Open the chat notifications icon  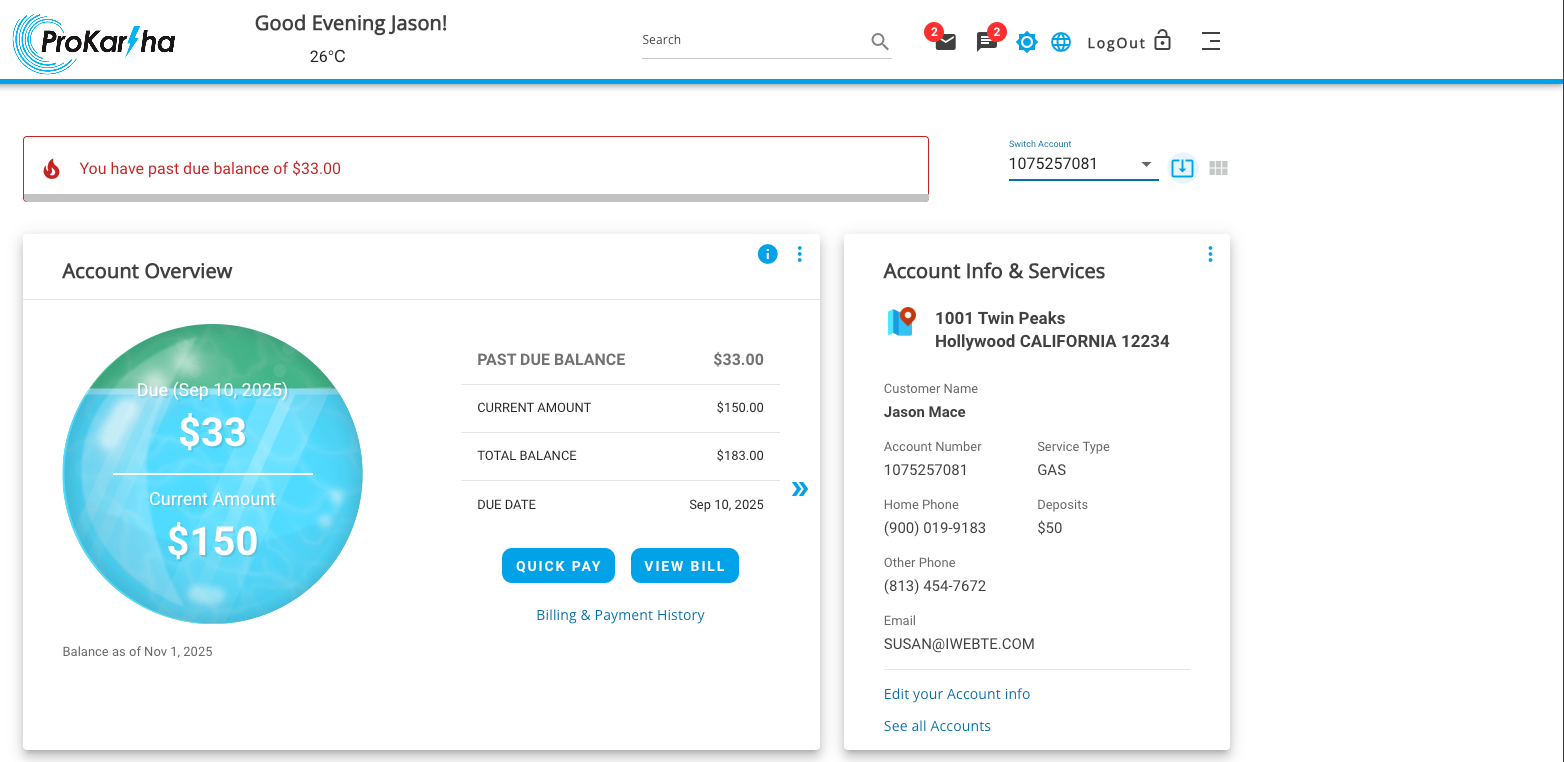[x=986, y=41]
